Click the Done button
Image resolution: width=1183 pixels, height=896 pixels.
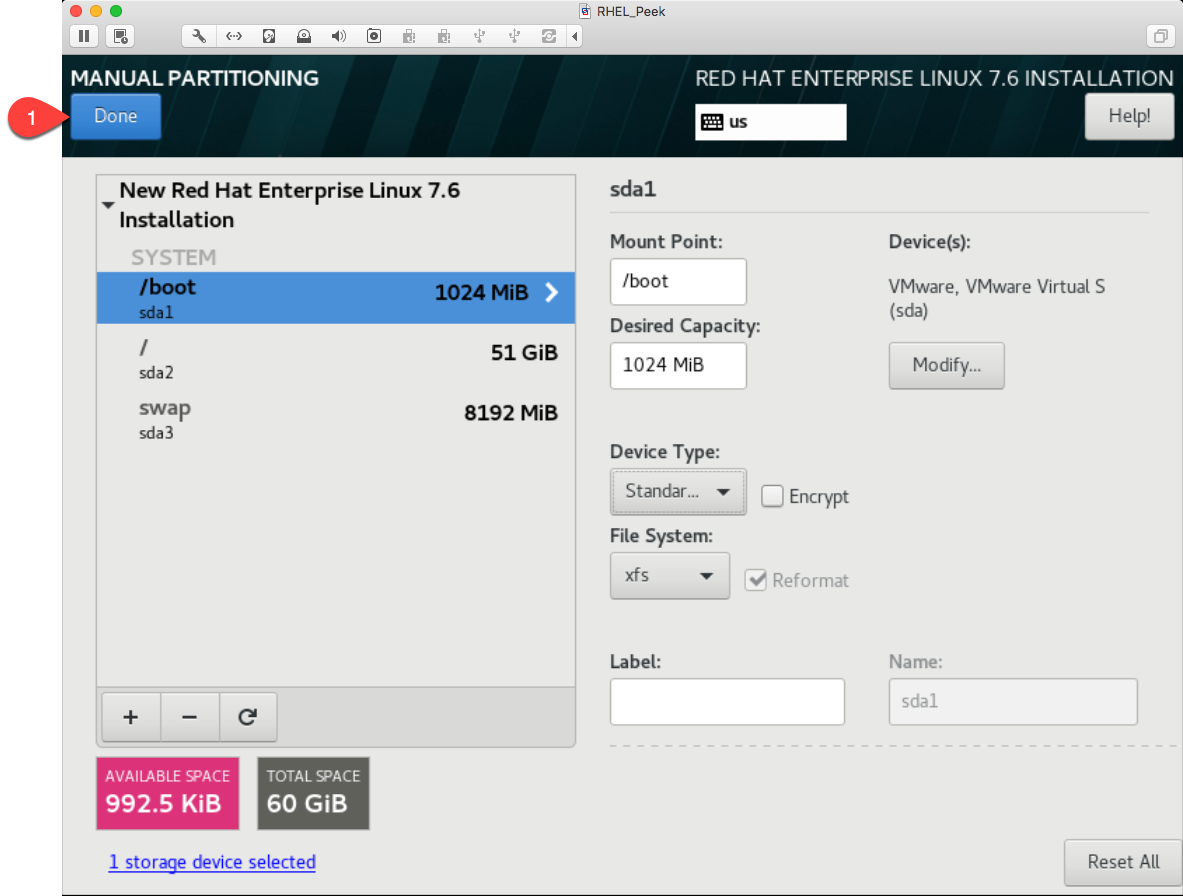[115, 116]
